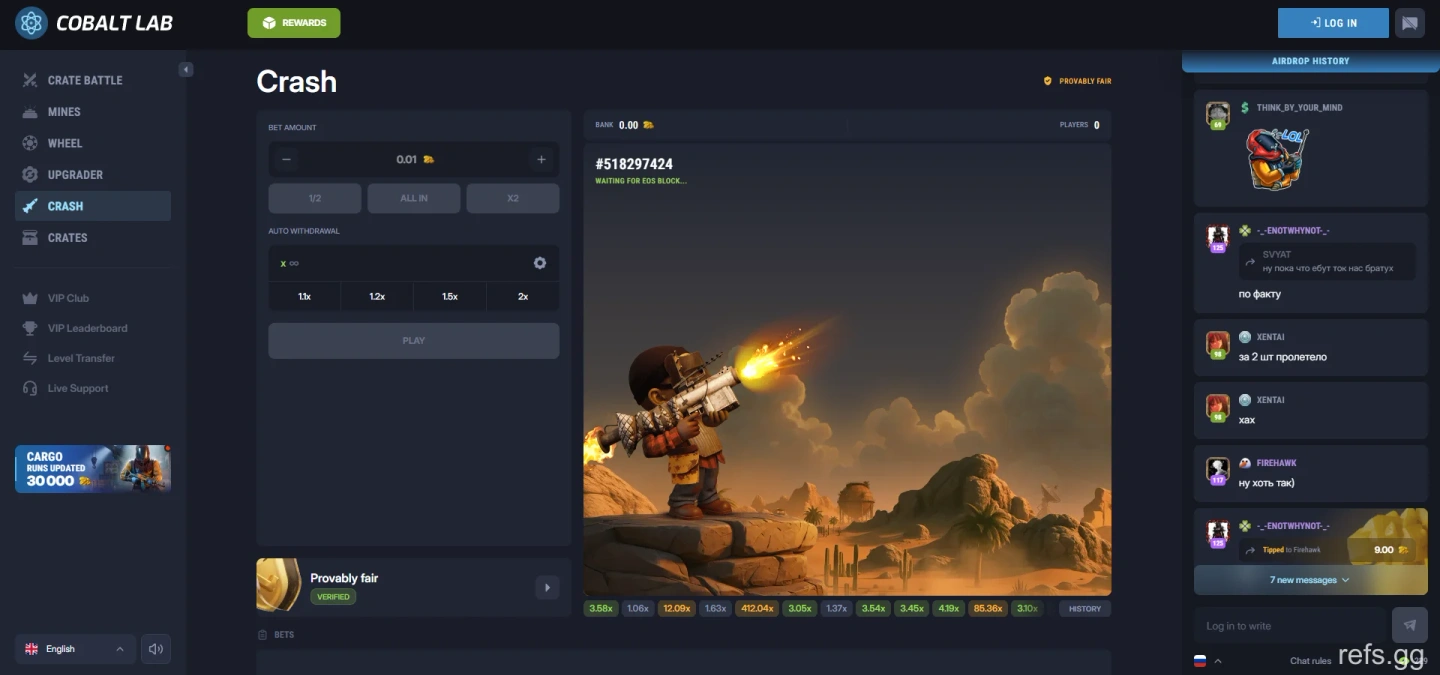The height and width of the screenshot is (675, 1440).
Task: Click the Crates box icon
Action: pyautogui.click(x=30, y=238)
